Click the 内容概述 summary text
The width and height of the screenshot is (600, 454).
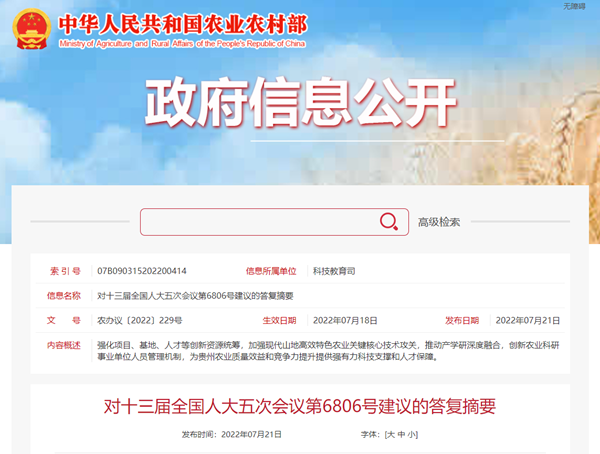click(328, 351)
